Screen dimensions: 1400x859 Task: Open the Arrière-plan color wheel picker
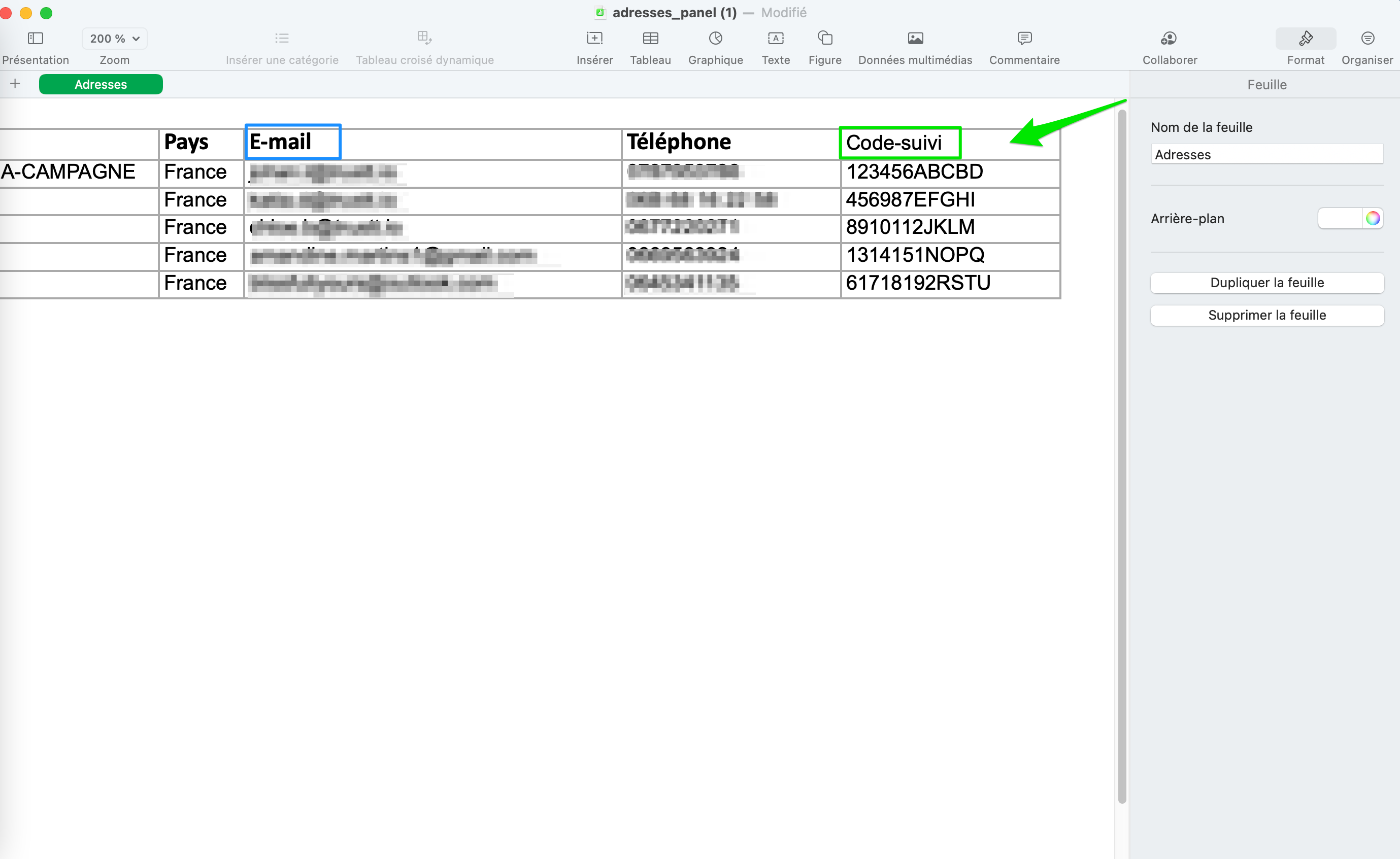[x=1373, y=219]
